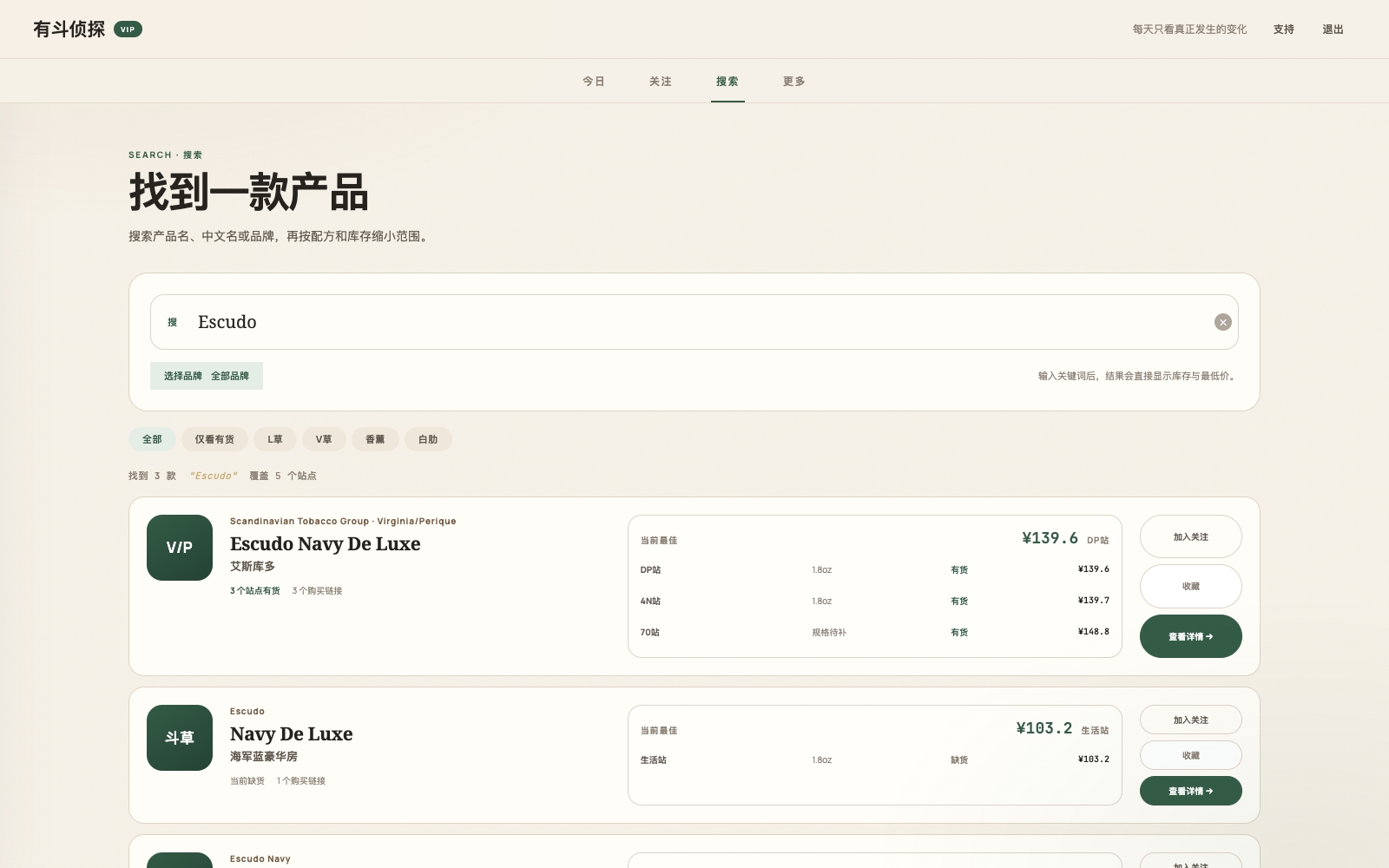Toggle the 香薰 filter chip
The image size is (1389, 868).
(x=375, y=439)
